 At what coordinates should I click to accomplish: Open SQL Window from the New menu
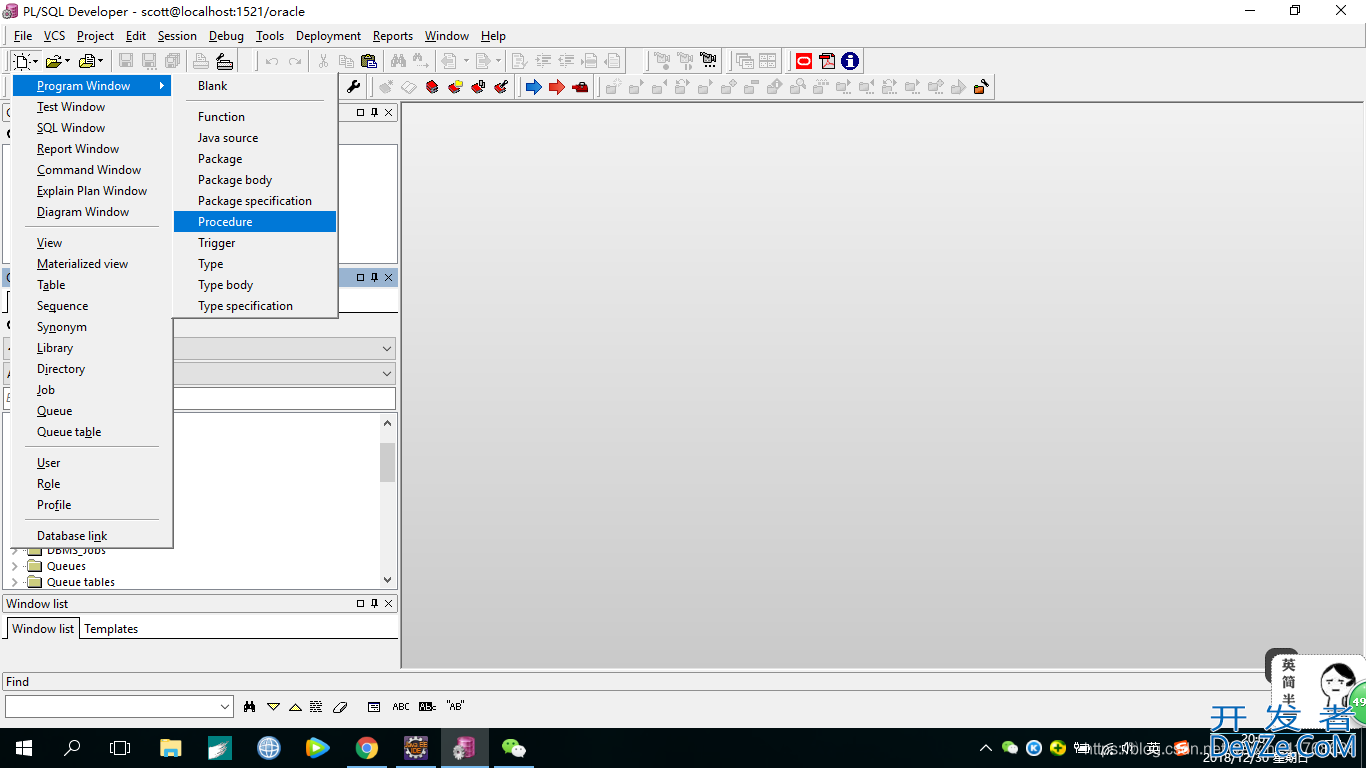pos(92,128)
